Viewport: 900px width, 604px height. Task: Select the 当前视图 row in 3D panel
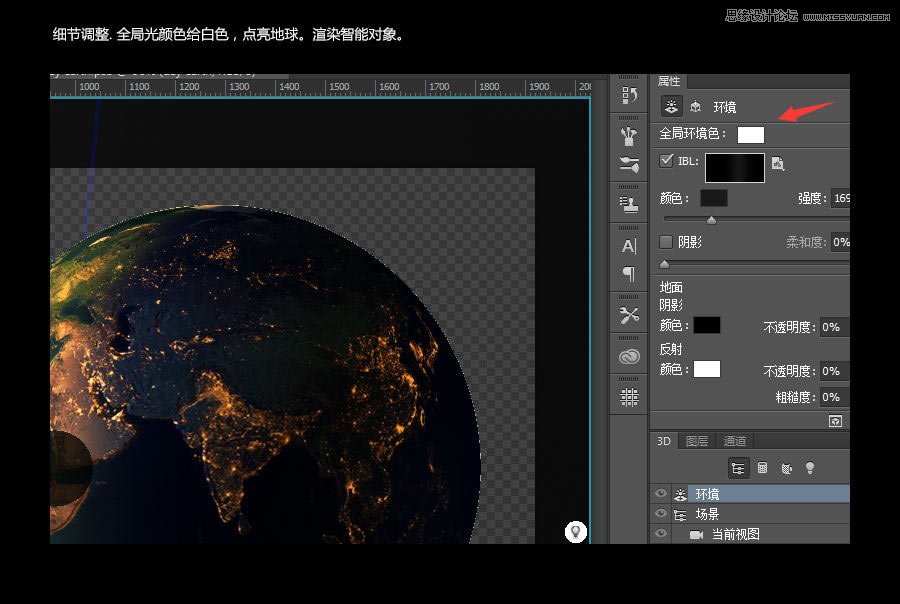tap(750, 535)
